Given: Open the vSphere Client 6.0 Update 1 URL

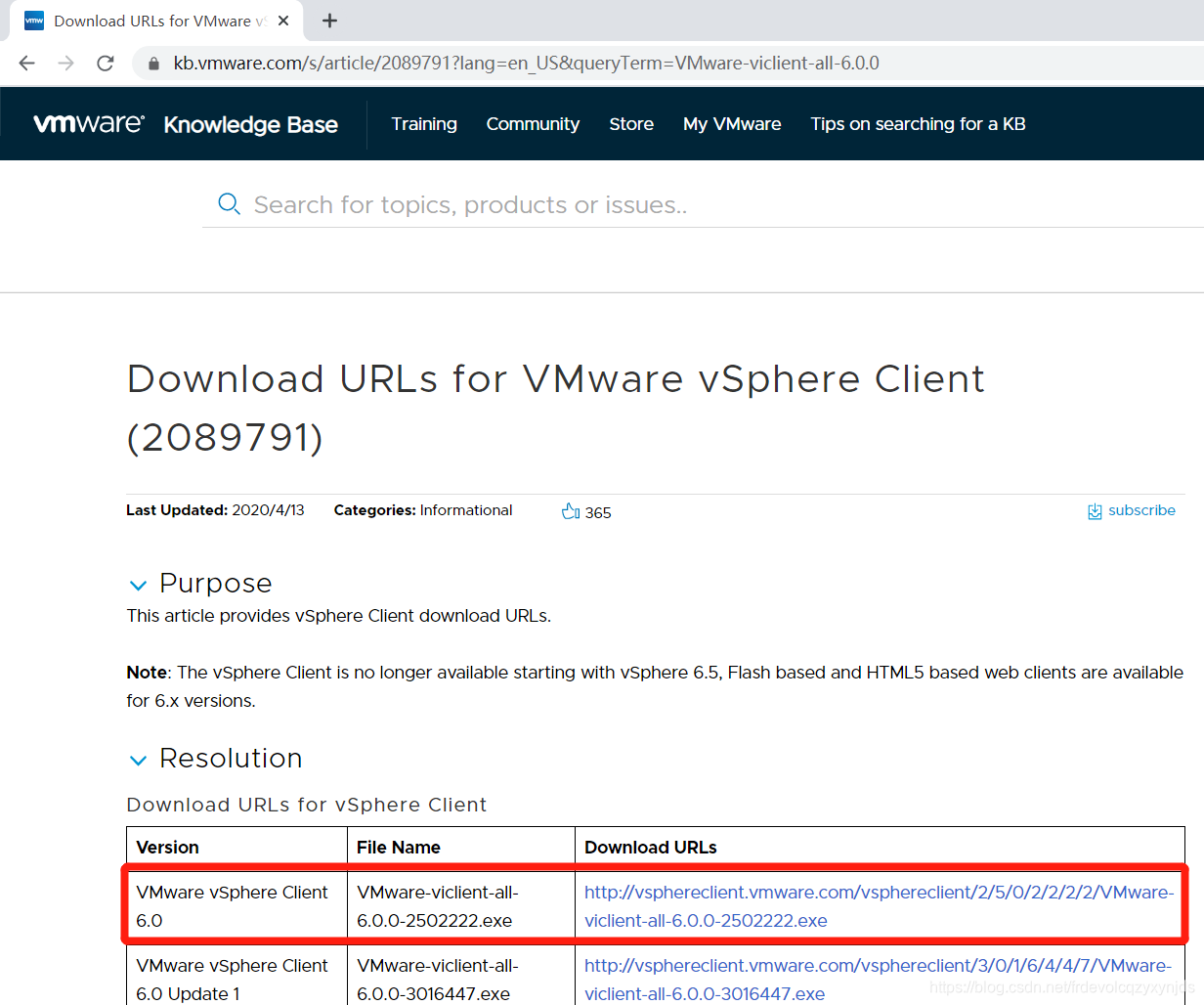Looking at the screenshot, I should [x=879, y=980].
